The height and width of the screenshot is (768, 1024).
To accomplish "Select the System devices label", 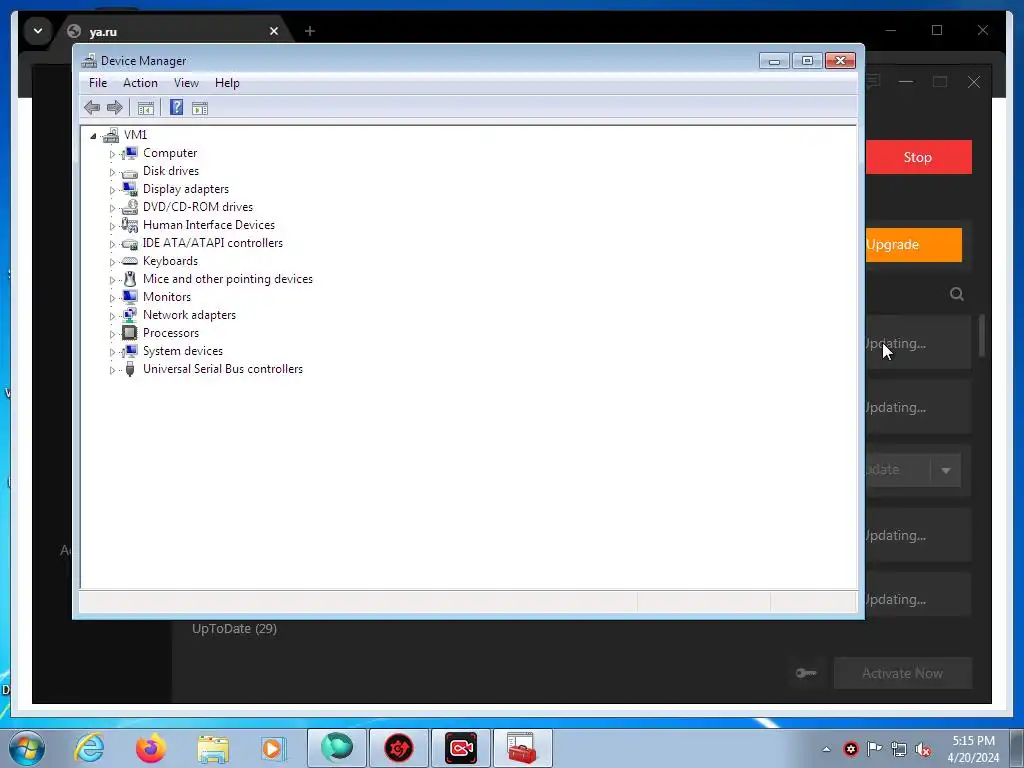I will click(183, 351).
